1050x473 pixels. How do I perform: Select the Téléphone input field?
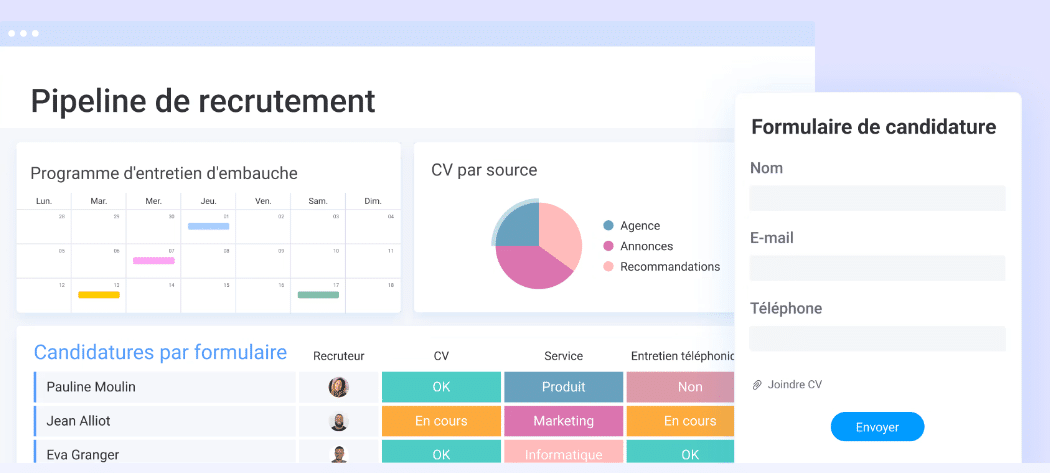pyautogui.click(x=877, y=338)
